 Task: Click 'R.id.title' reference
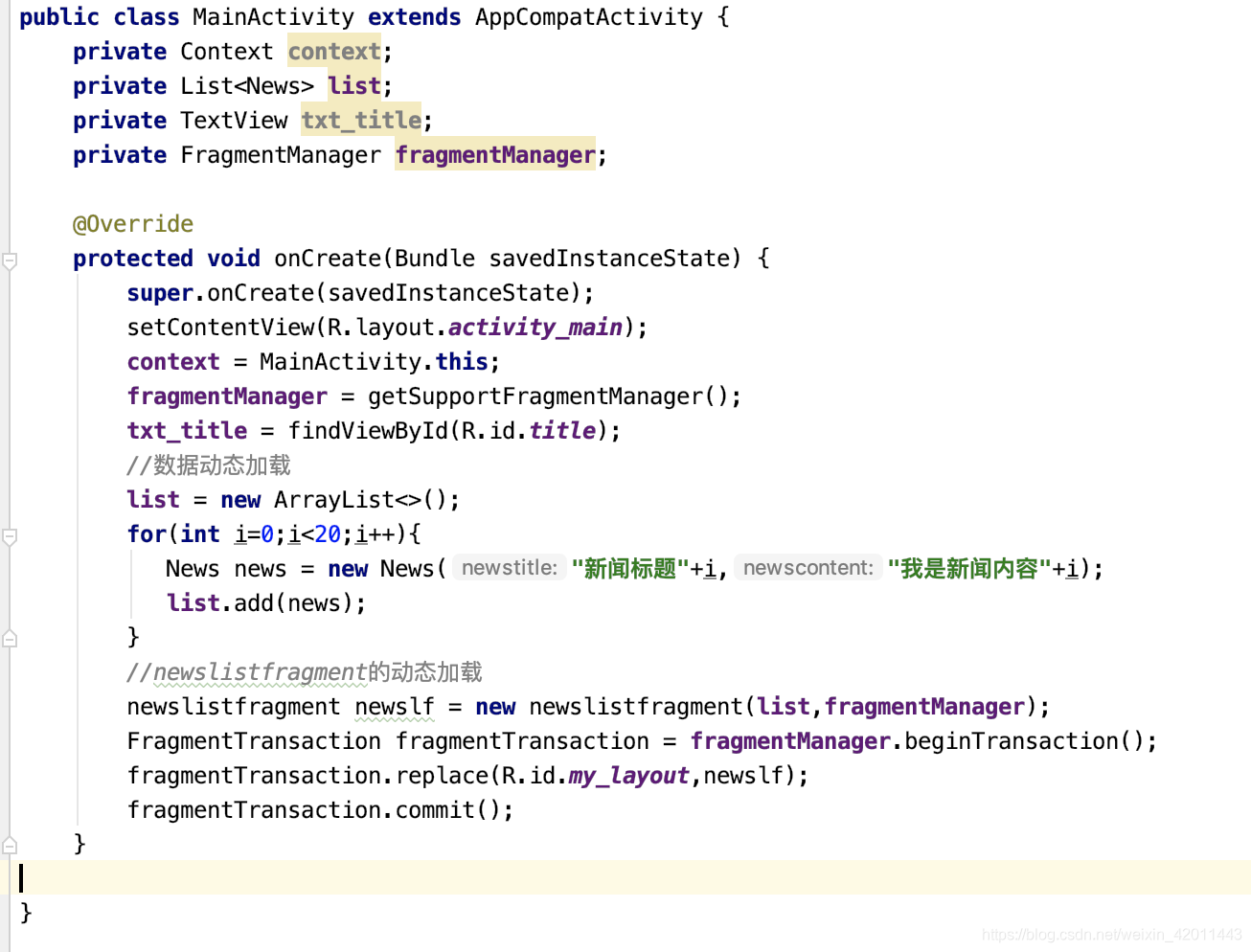[529, 431]
